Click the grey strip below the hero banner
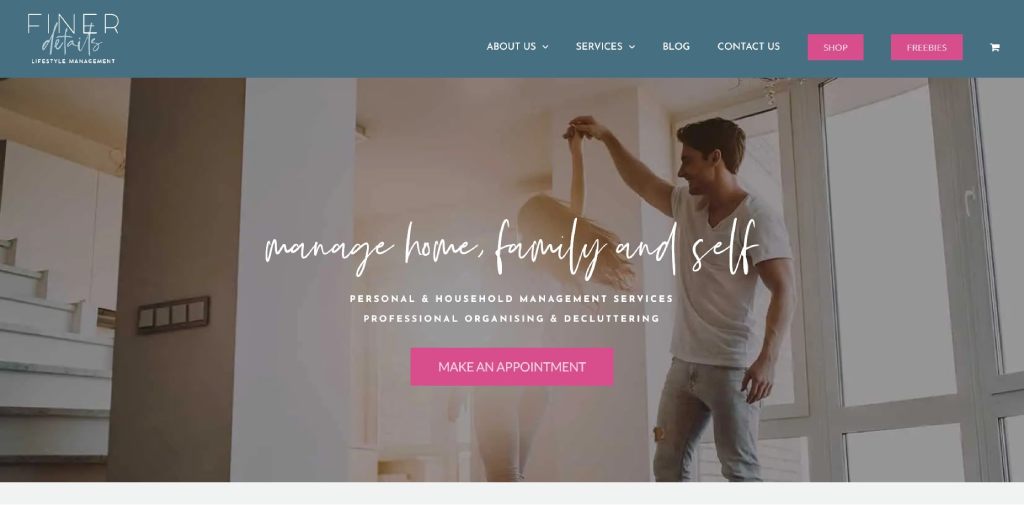This screenshot has height=505, width=1024. pyautogui.click(x=512, y=493)
